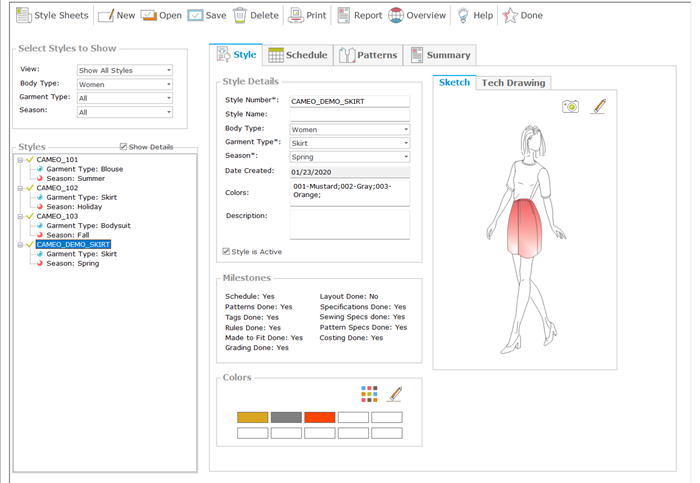This screenshot has width=700, height=483.
Task: Click the Style Sheets toolbar icon
Action: pyautogui.click(x=24, y=15)
